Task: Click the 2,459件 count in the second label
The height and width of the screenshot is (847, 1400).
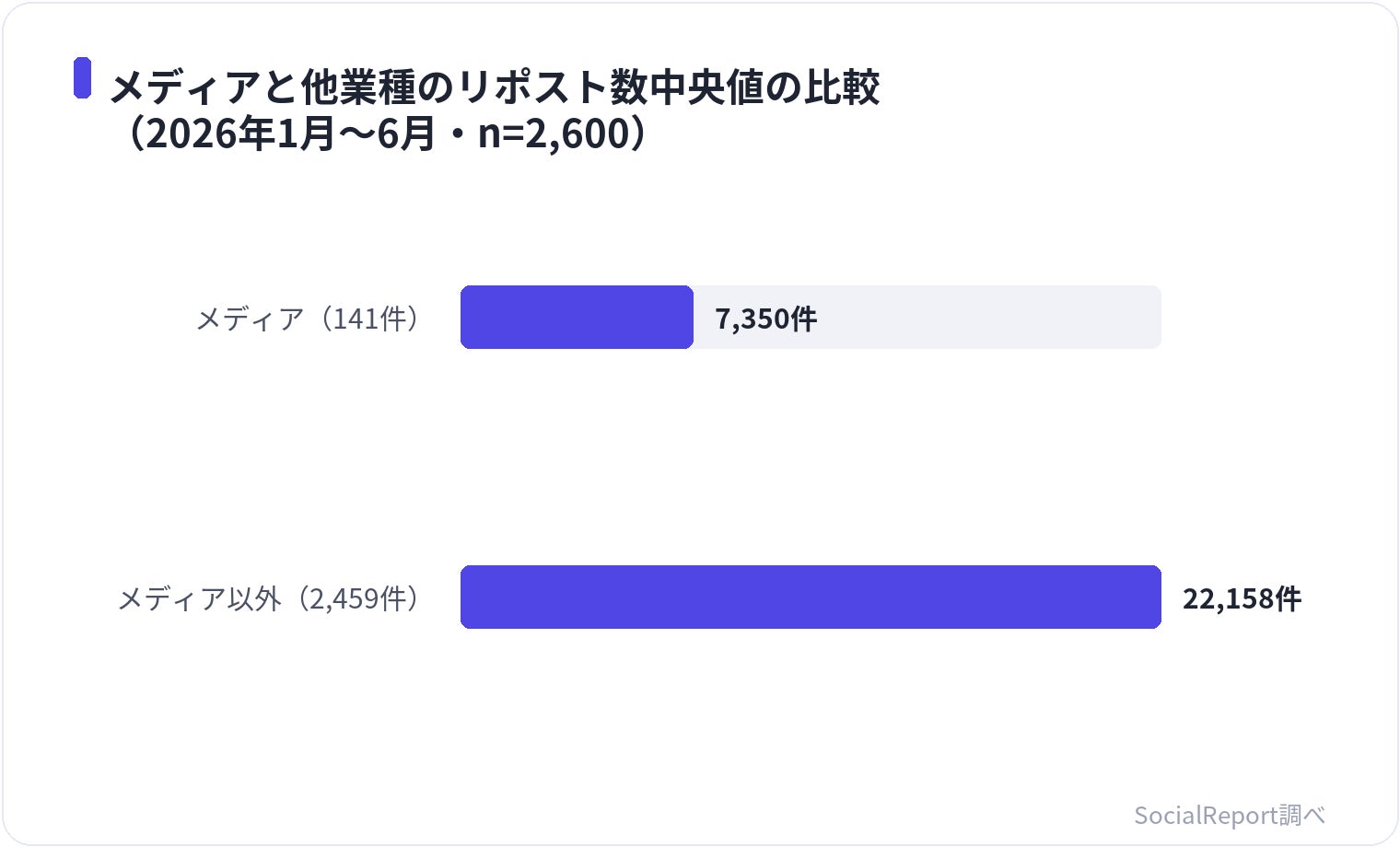Action: (357, 598)
